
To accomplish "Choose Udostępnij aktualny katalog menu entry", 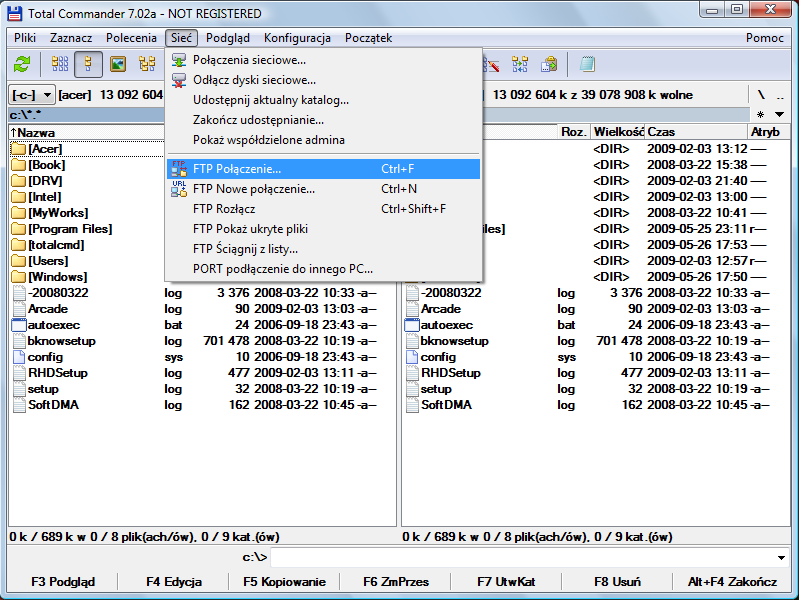I will [323, 100].
